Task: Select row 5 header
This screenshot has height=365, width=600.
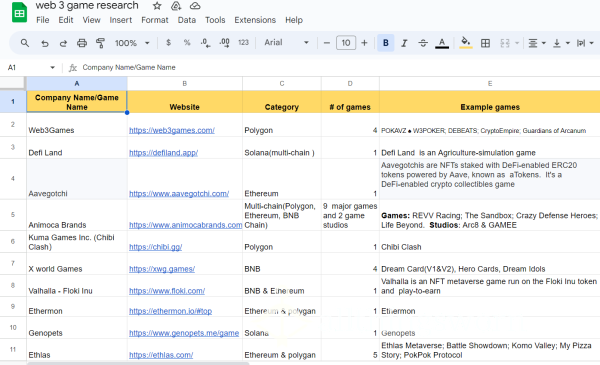Action: point(13,215)
